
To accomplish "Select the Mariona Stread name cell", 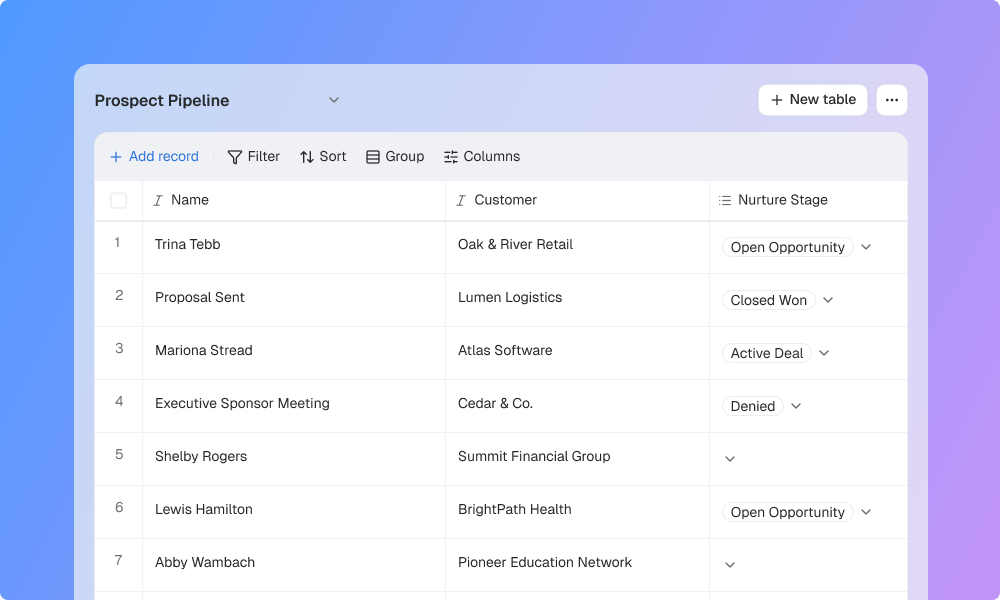I will point(294,353).
